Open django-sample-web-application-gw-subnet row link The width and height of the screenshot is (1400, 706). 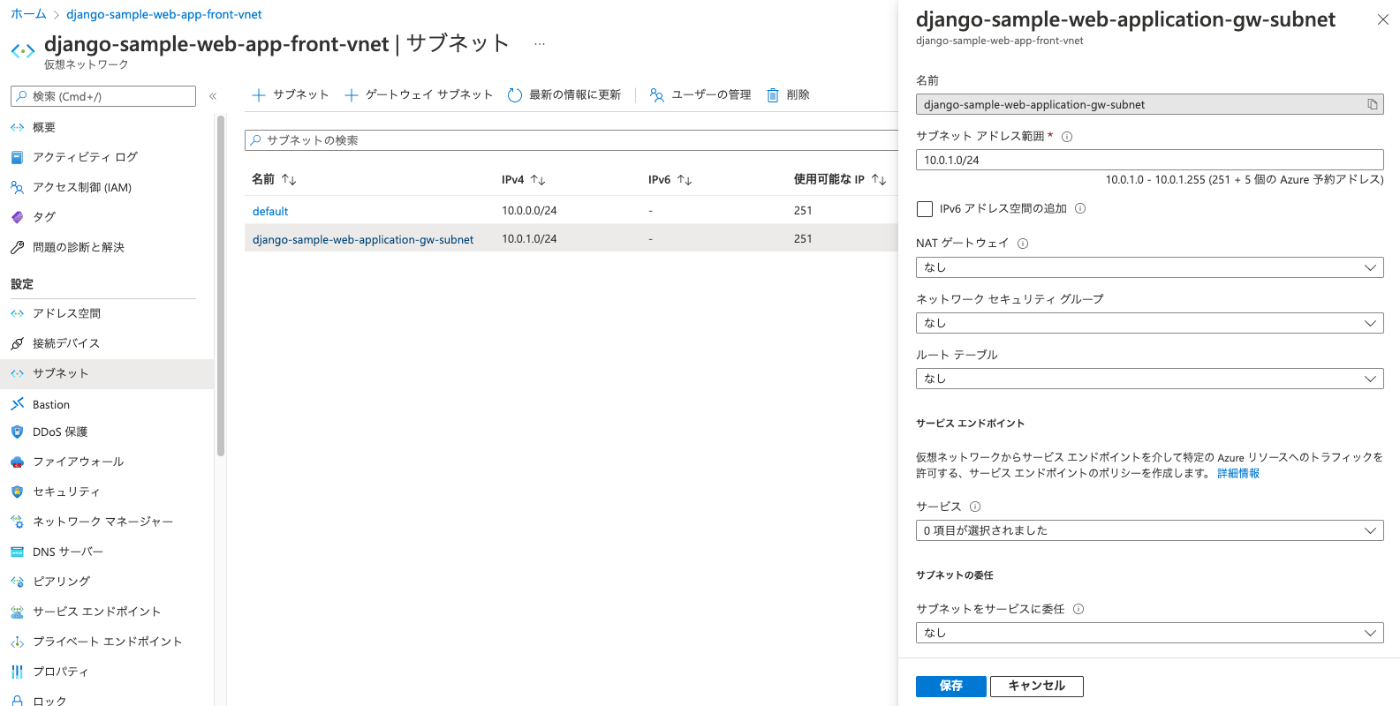click(363, 239)
